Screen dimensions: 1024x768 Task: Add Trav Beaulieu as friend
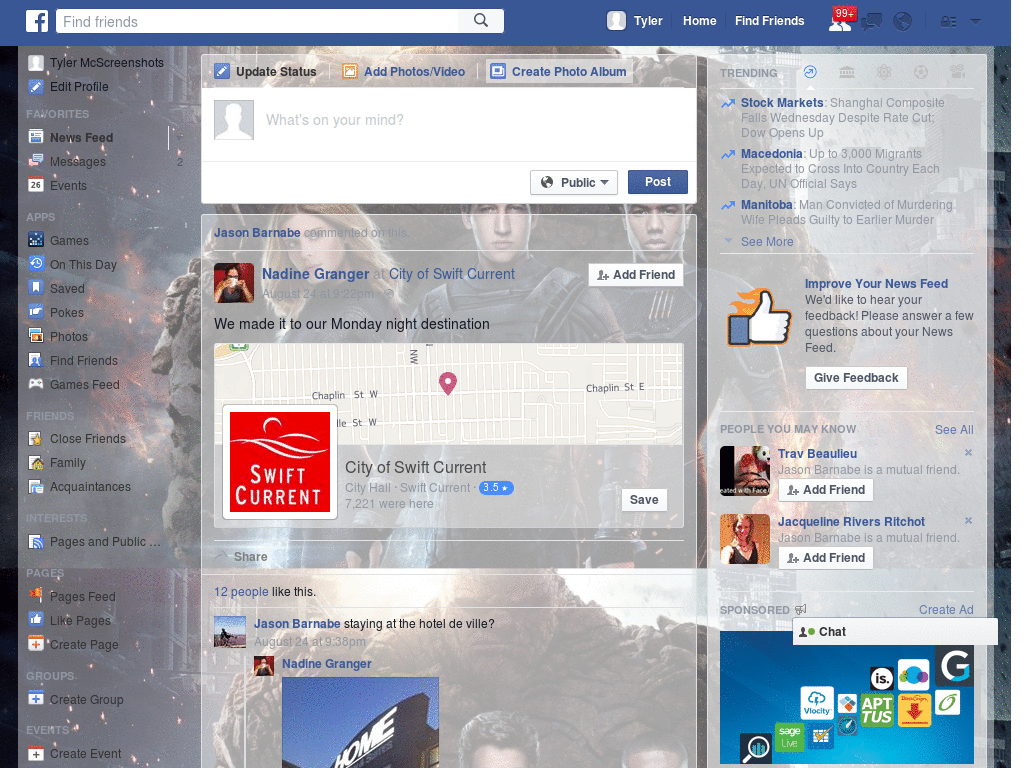click(826, 490)
